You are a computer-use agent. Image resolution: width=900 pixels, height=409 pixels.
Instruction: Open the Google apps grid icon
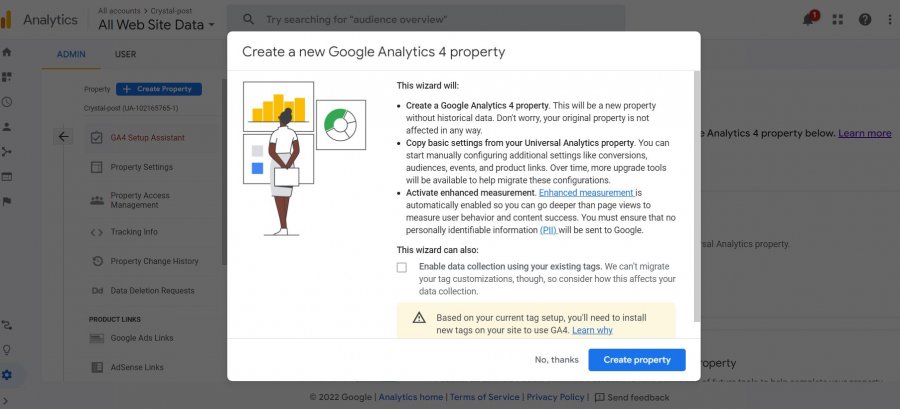[837, 19]
